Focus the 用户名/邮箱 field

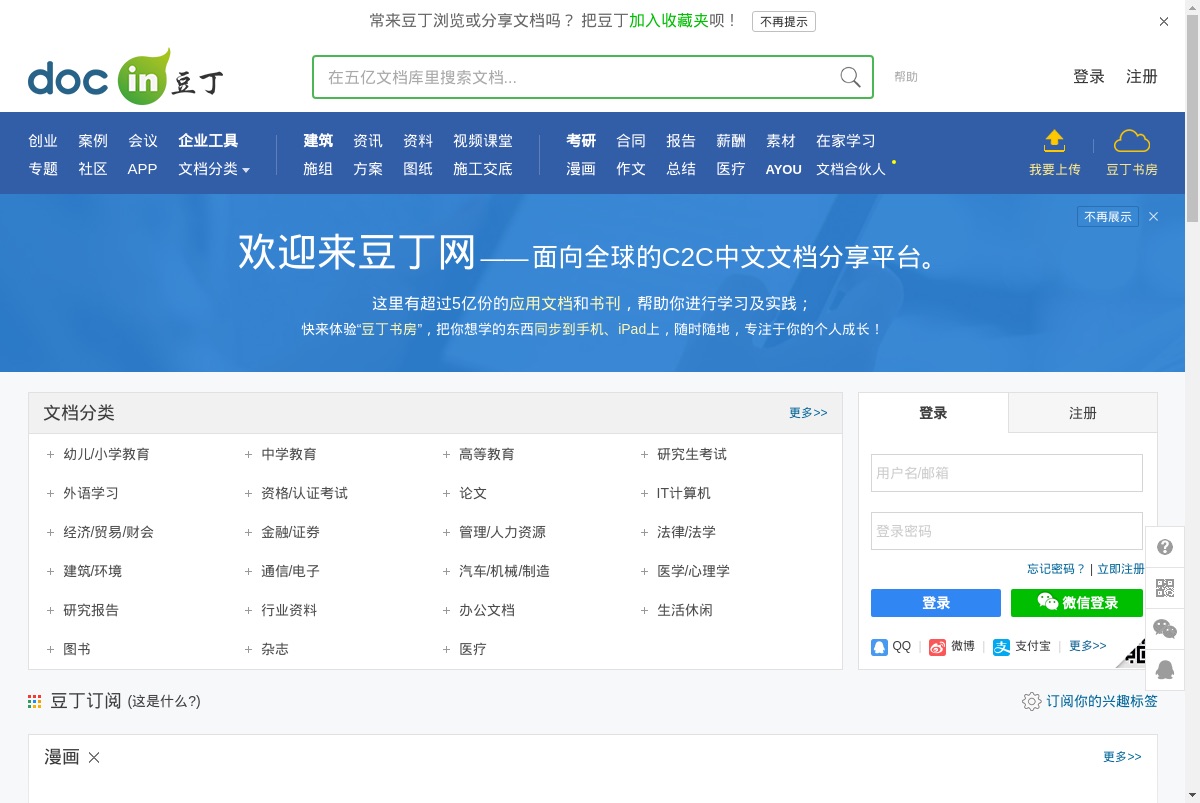[x=1007, y=473]
